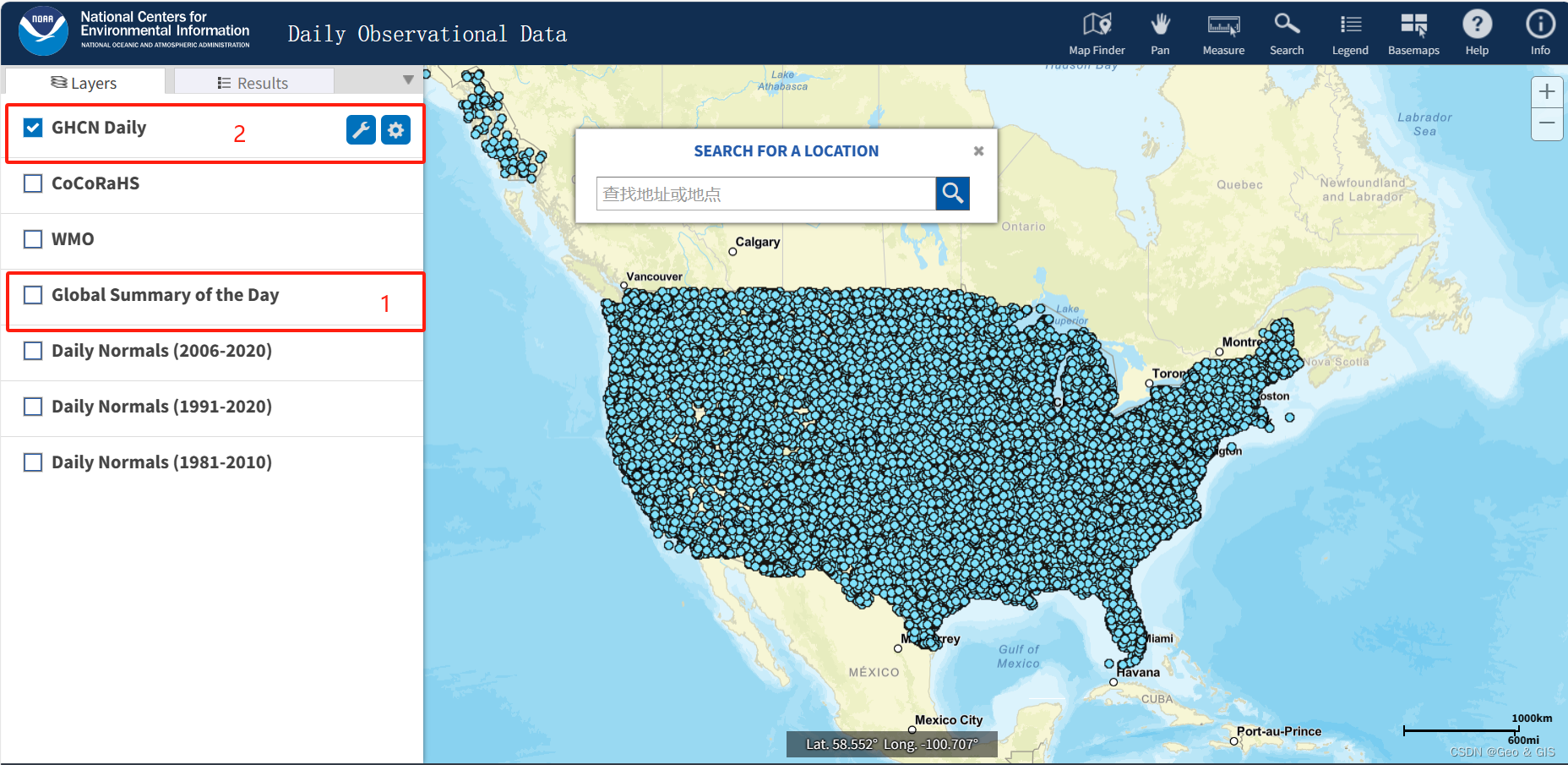Enable Daily Normals (1981-2010) layer
This screenshot has height=765, width=1568.
pos(33,462)
